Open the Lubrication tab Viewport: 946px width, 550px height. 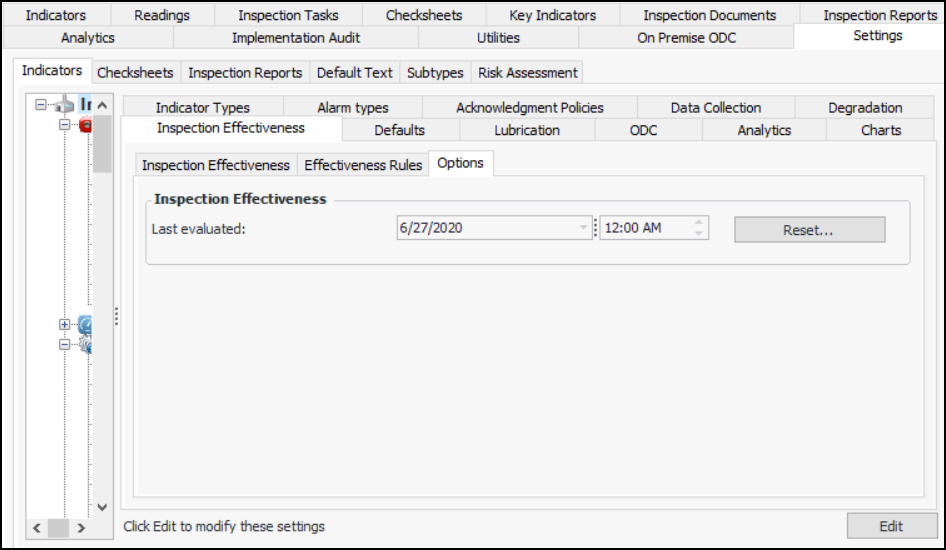(527, 130)
